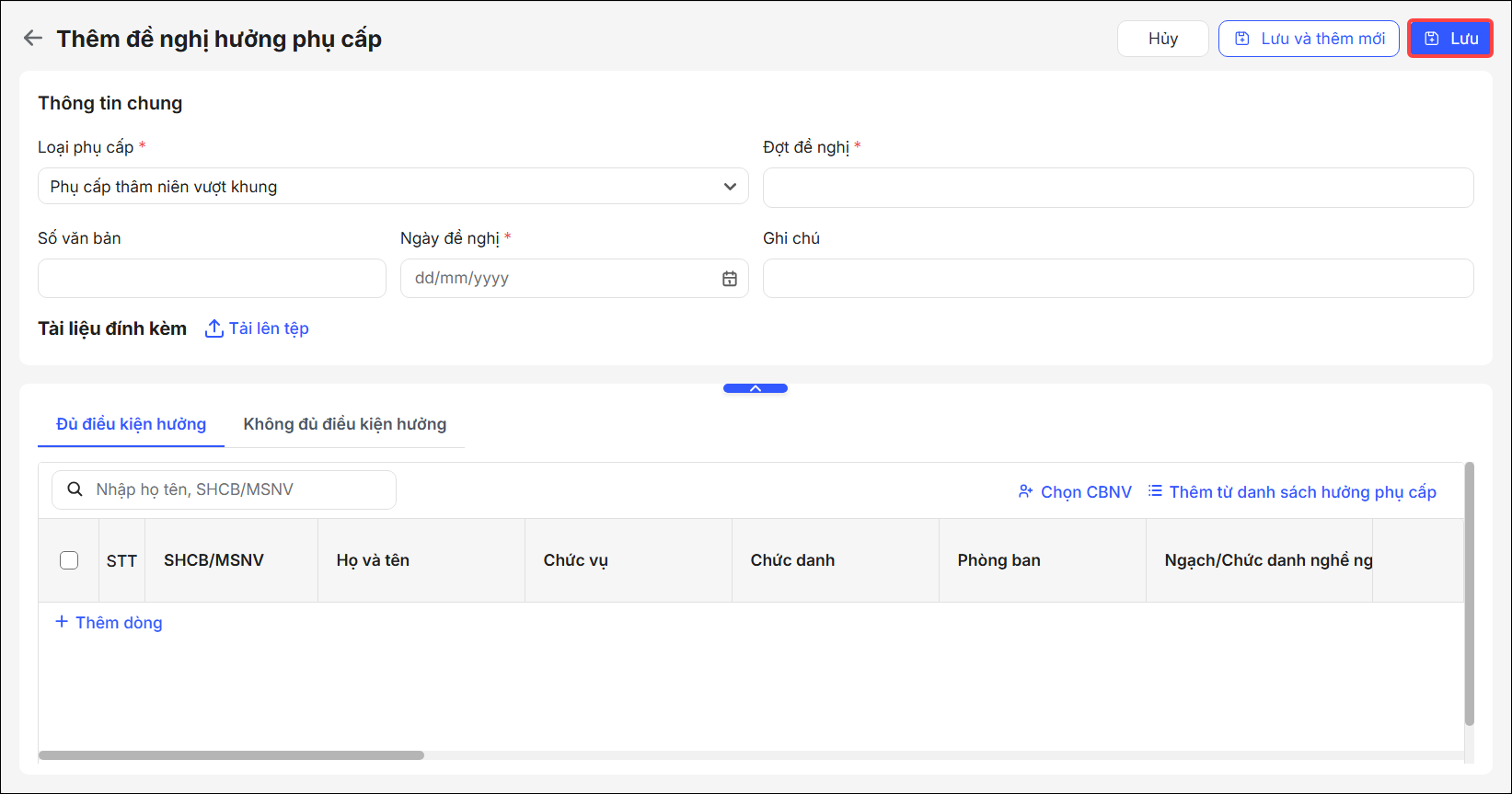
Task: Click the STT column header
Action: tap(121, 560)
